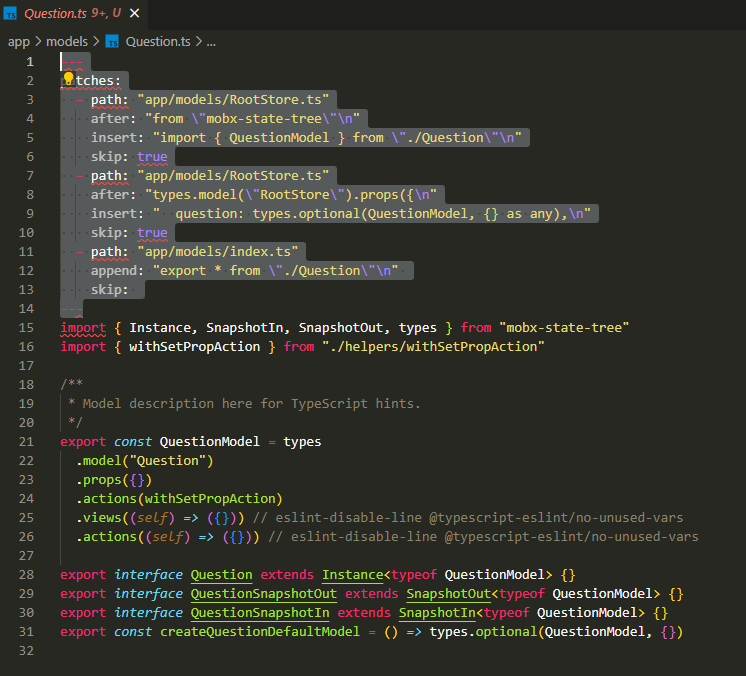Click the 'insert:' key on line 5
Screen dimensions: 746x676
118,137
